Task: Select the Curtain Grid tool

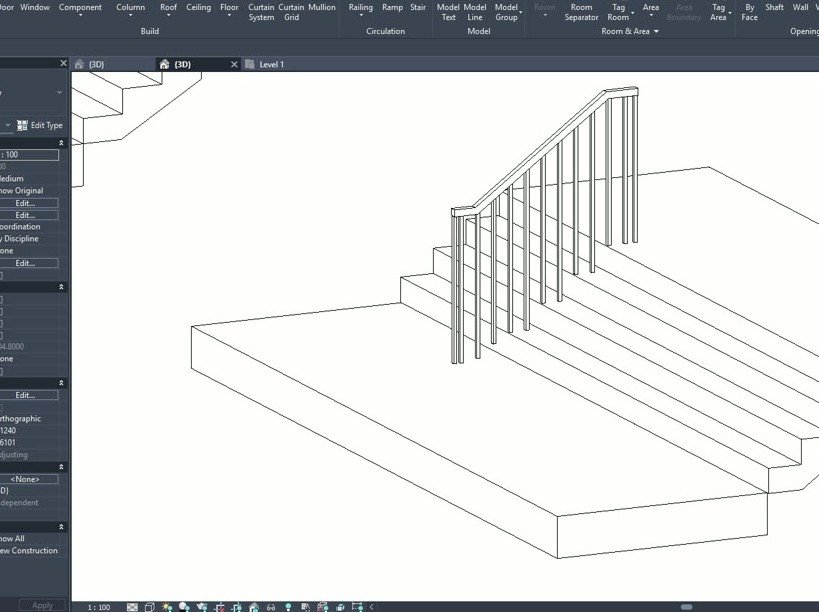Action: click(x=291, y=12)
